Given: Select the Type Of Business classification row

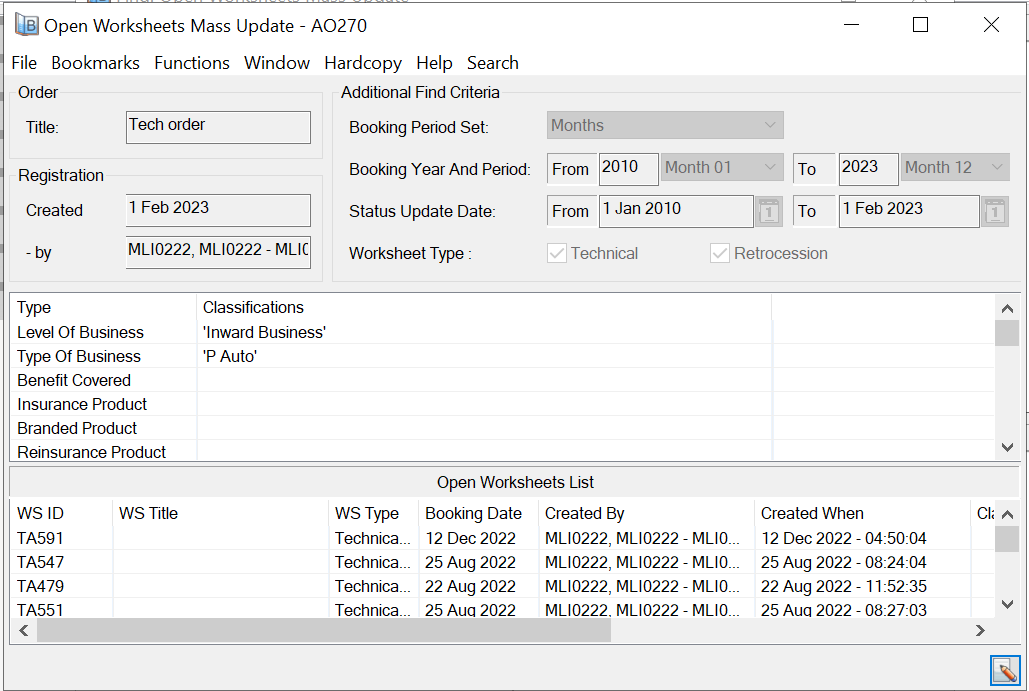Looking at the screenshot, I should [x=79, y=356].
